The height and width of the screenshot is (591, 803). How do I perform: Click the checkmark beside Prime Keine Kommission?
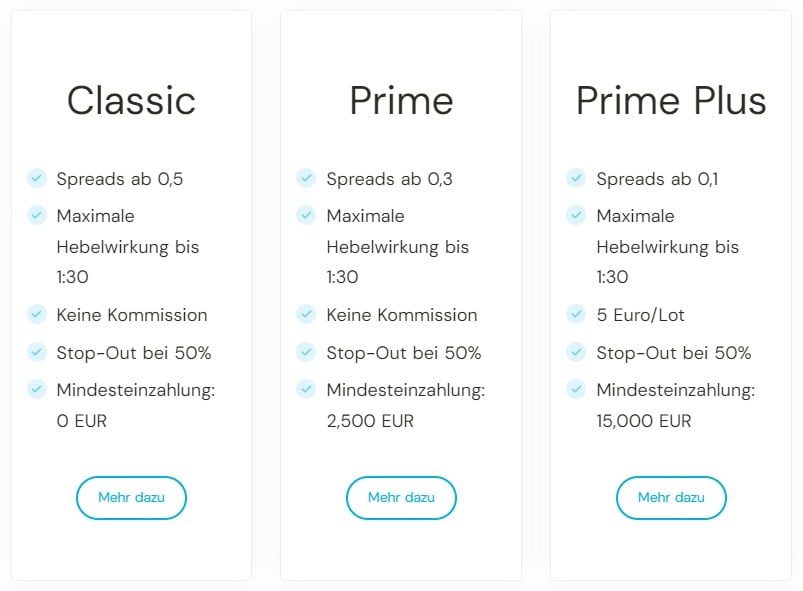[x=306, y=314]
